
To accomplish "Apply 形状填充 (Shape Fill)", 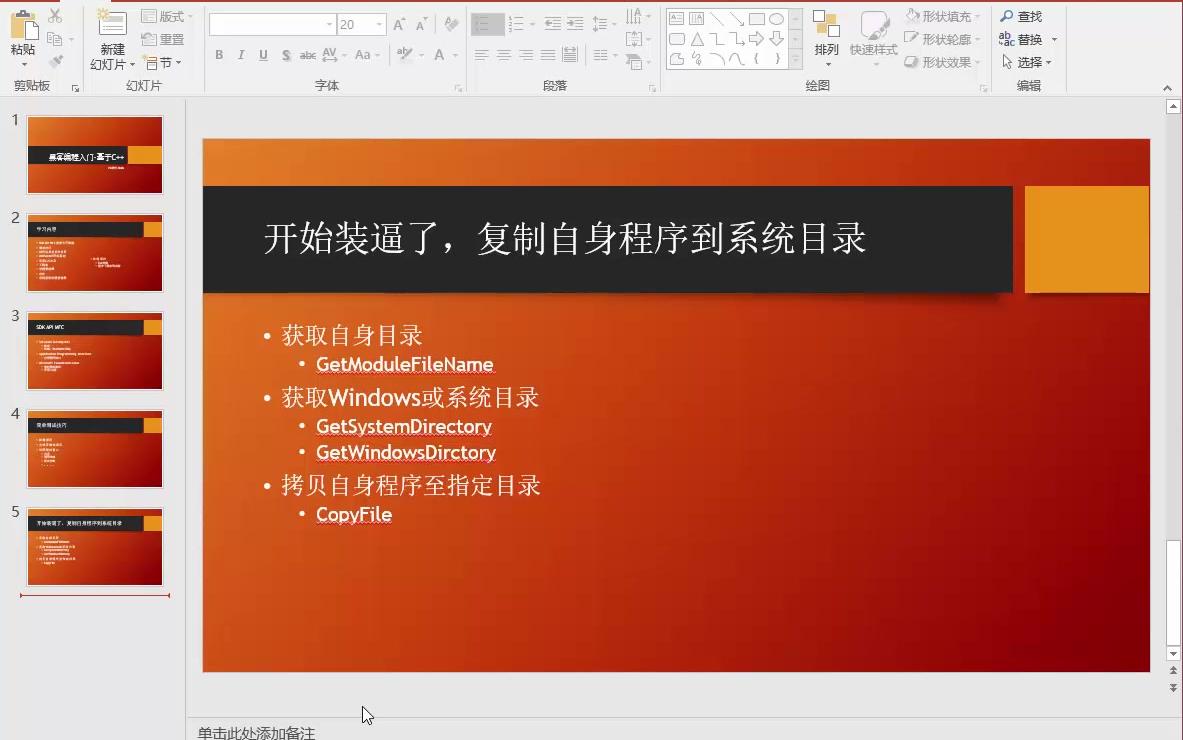I will (938, 15).
